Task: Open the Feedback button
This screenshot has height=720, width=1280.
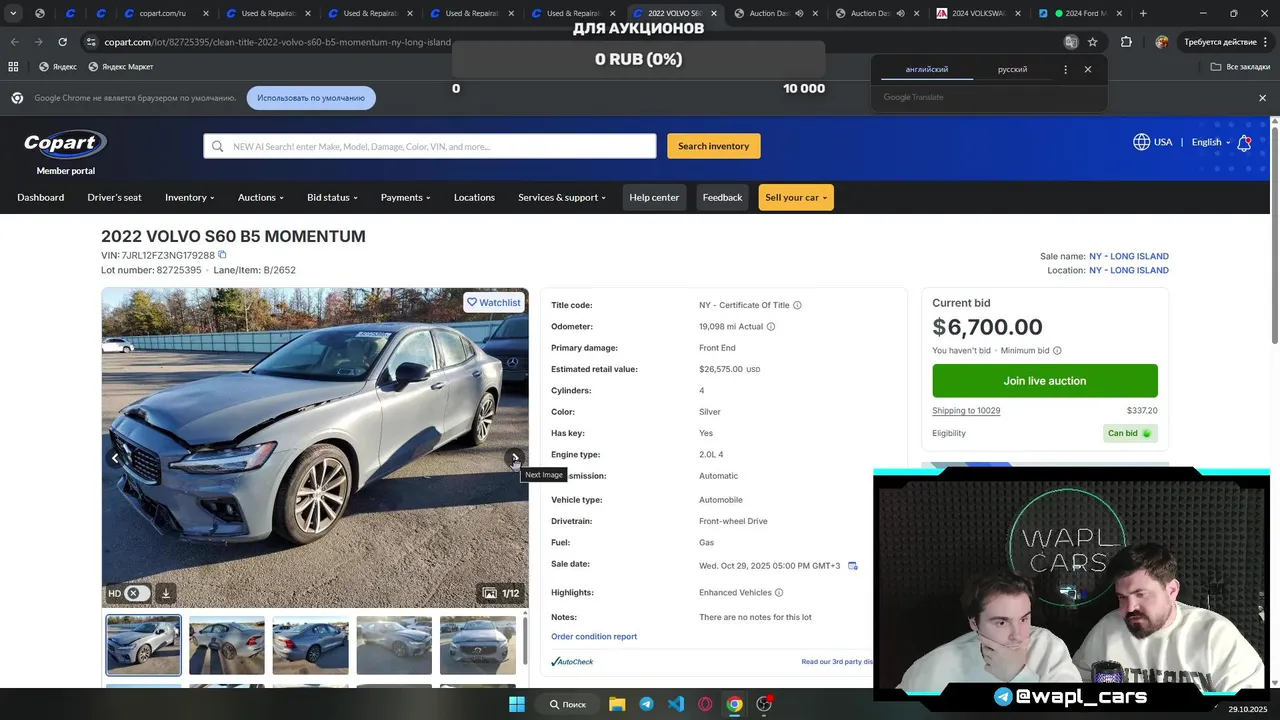Action: tap(722, 197)
